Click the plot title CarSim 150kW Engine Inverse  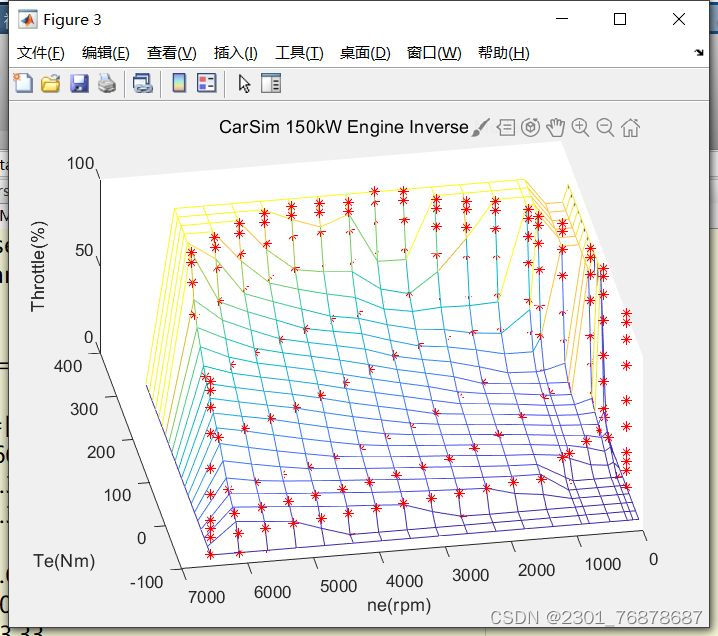coord(344,127)
